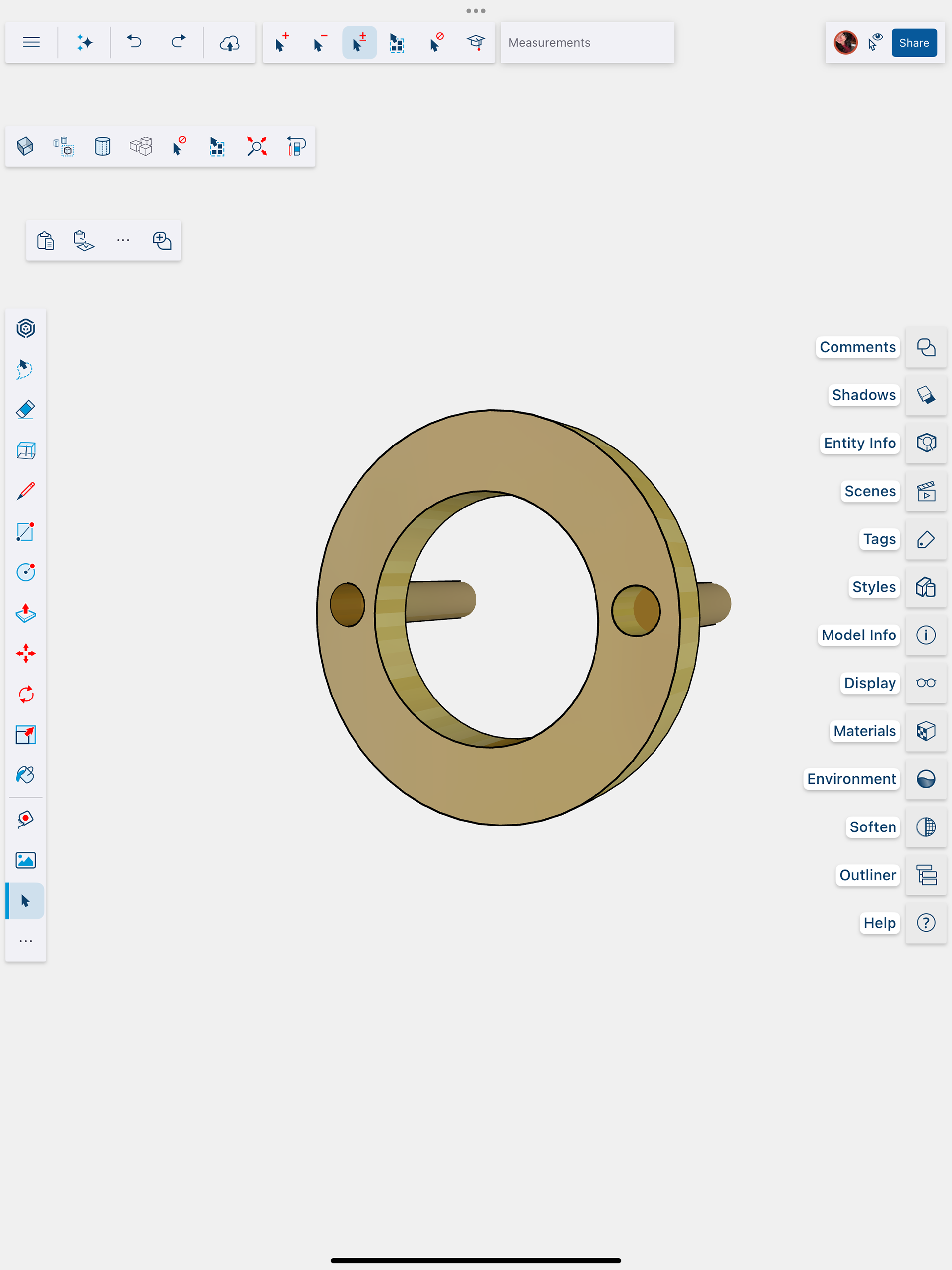Pick the Paint Bucket tool
This screenshot has width=952, height=1270.
pos(26,775)
